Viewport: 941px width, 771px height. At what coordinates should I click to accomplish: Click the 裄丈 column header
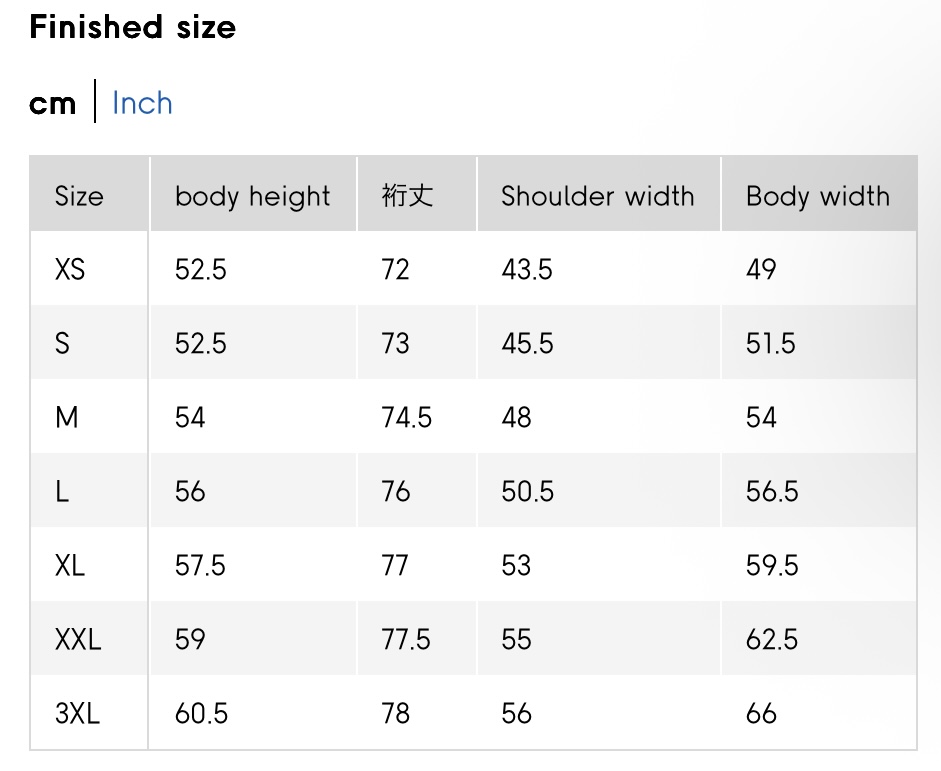pyautogui.click(x=407, y=196)
